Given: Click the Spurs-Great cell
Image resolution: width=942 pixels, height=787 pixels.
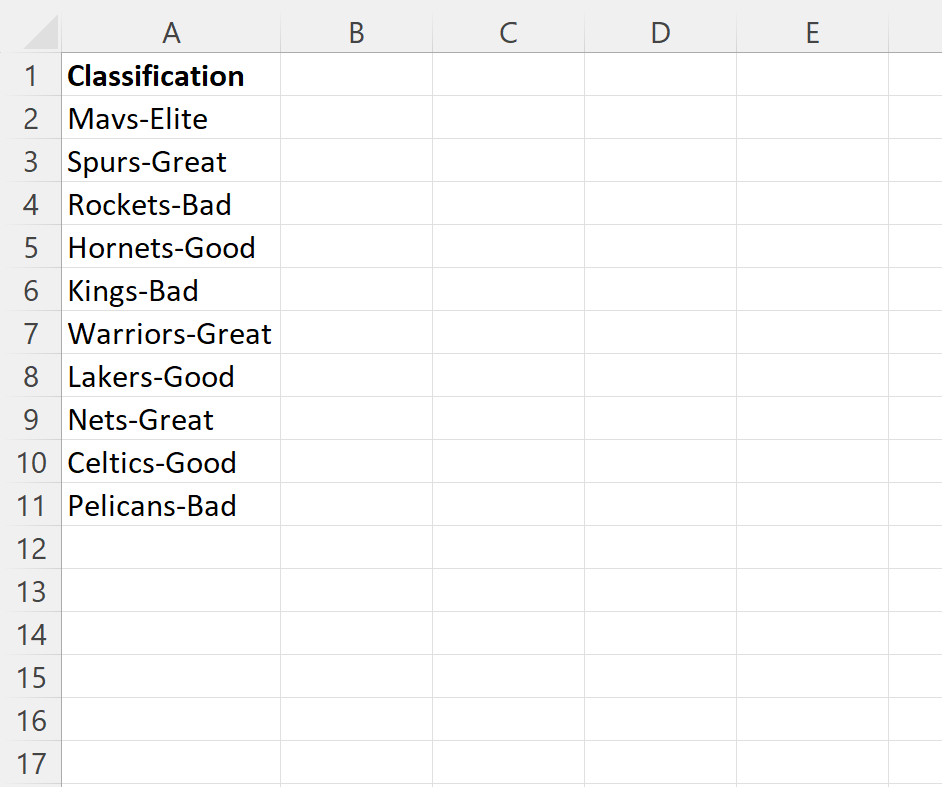Looking at the screenshot, I should point(171,161).
